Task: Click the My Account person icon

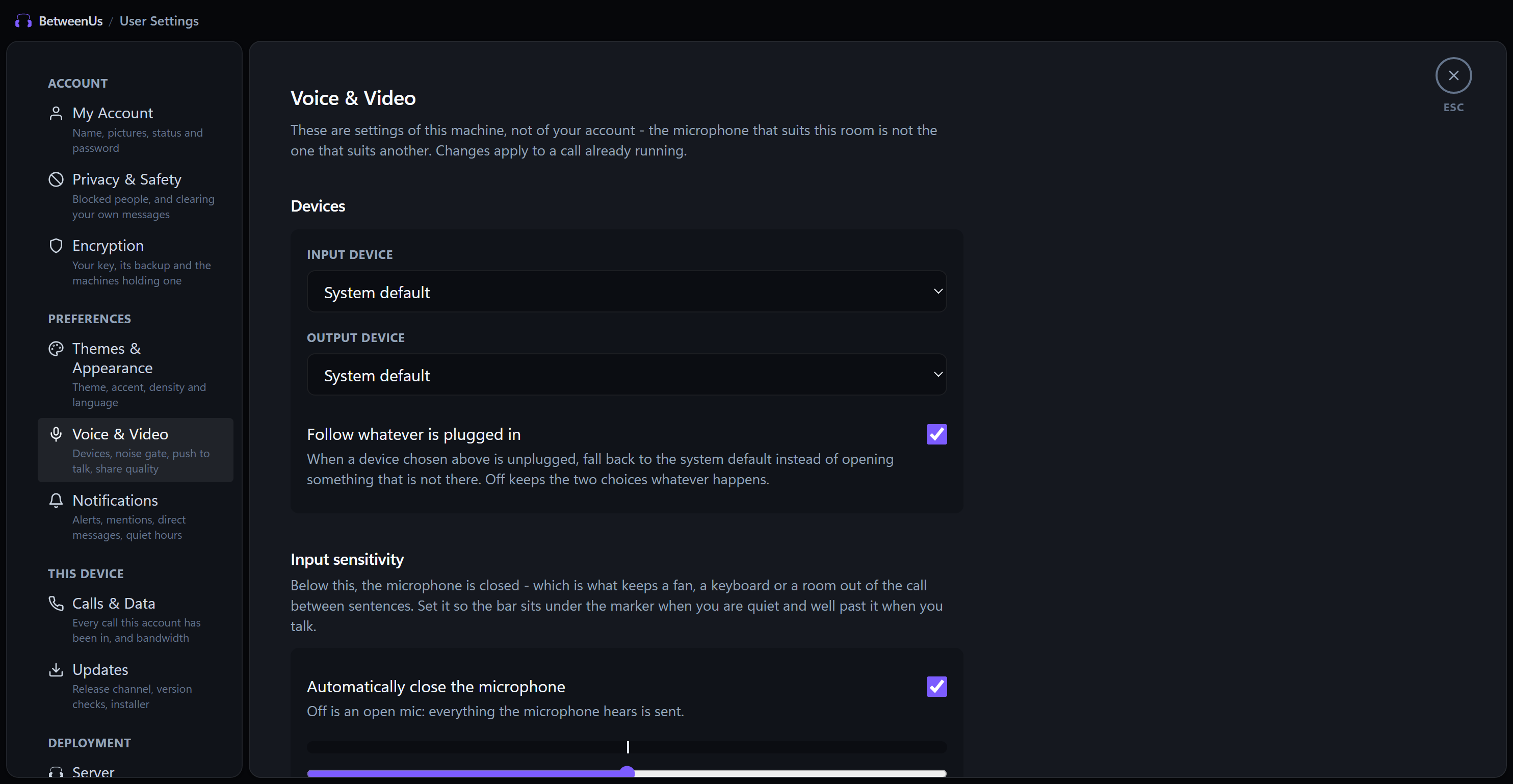Action: 56,113
